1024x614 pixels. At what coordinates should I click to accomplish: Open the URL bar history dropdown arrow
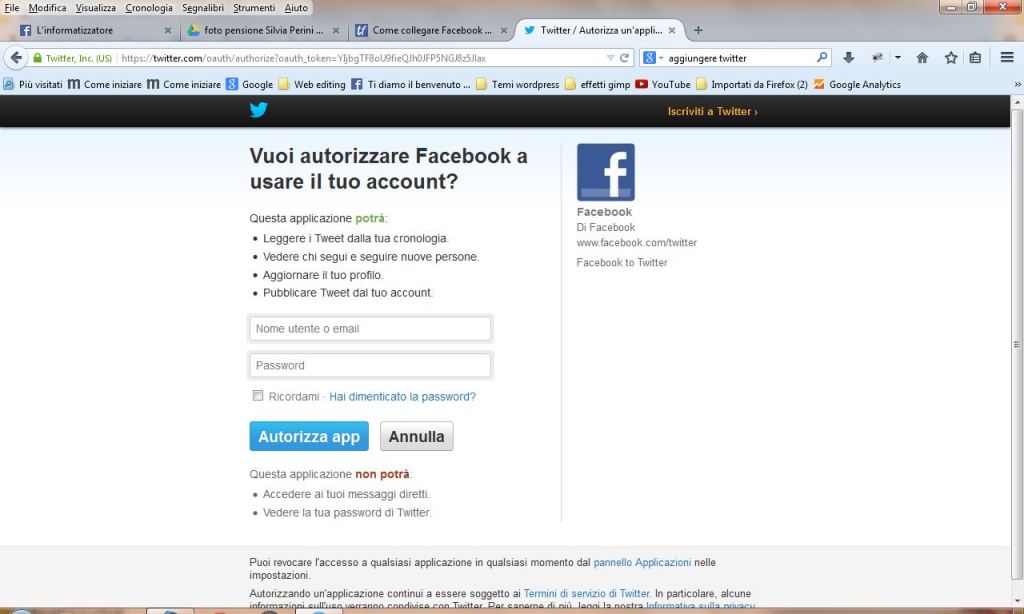pos(610,57)
